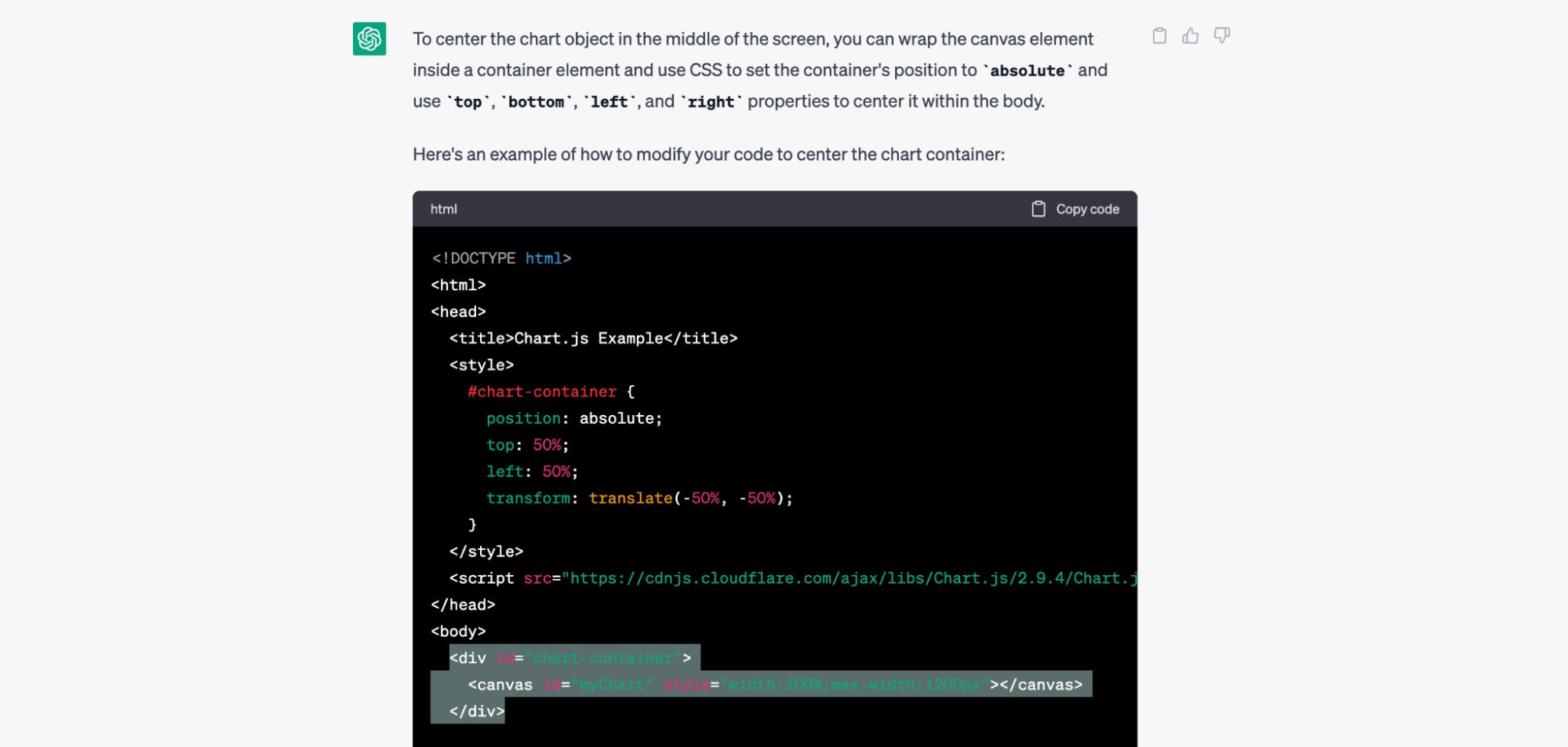Click the #chart-container CSS selector
Image resolution: width=1568 pixels, height=747 pixels.
(x=542, y=392)
